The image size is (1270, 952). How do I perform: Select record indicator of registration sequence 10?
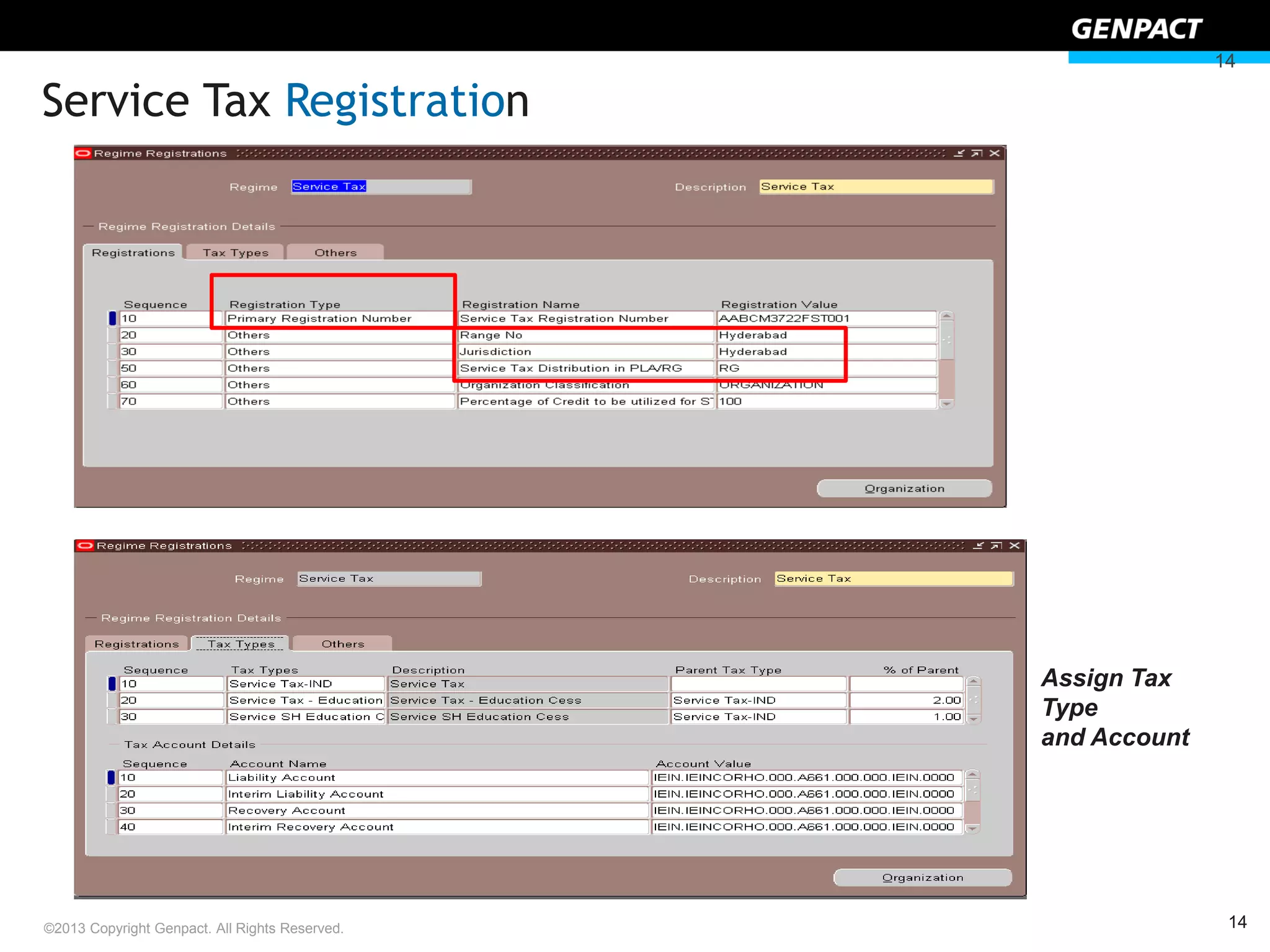[112, 319]
